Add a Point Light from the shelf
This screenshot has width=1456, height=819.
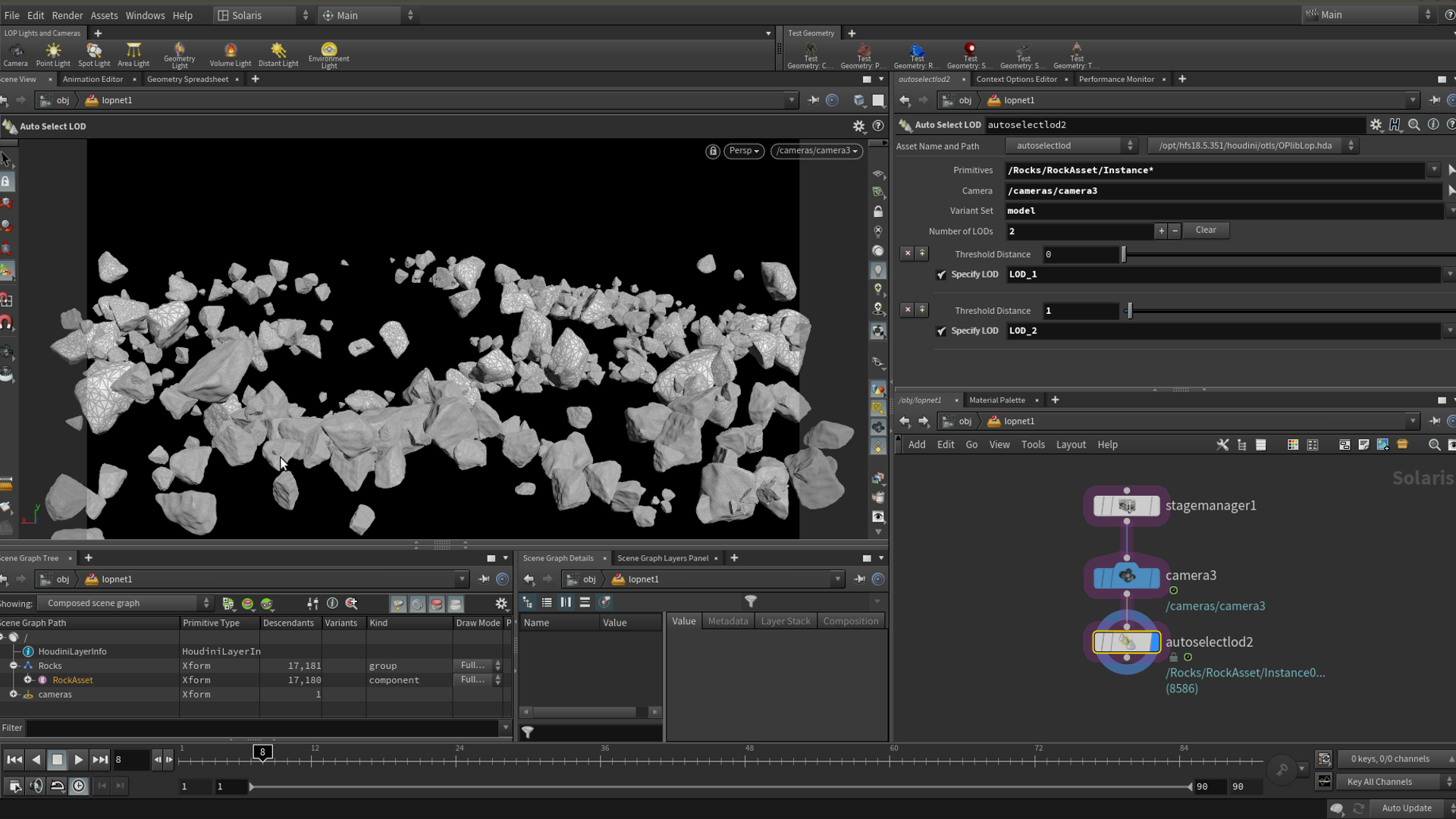[x=53, y=55]
